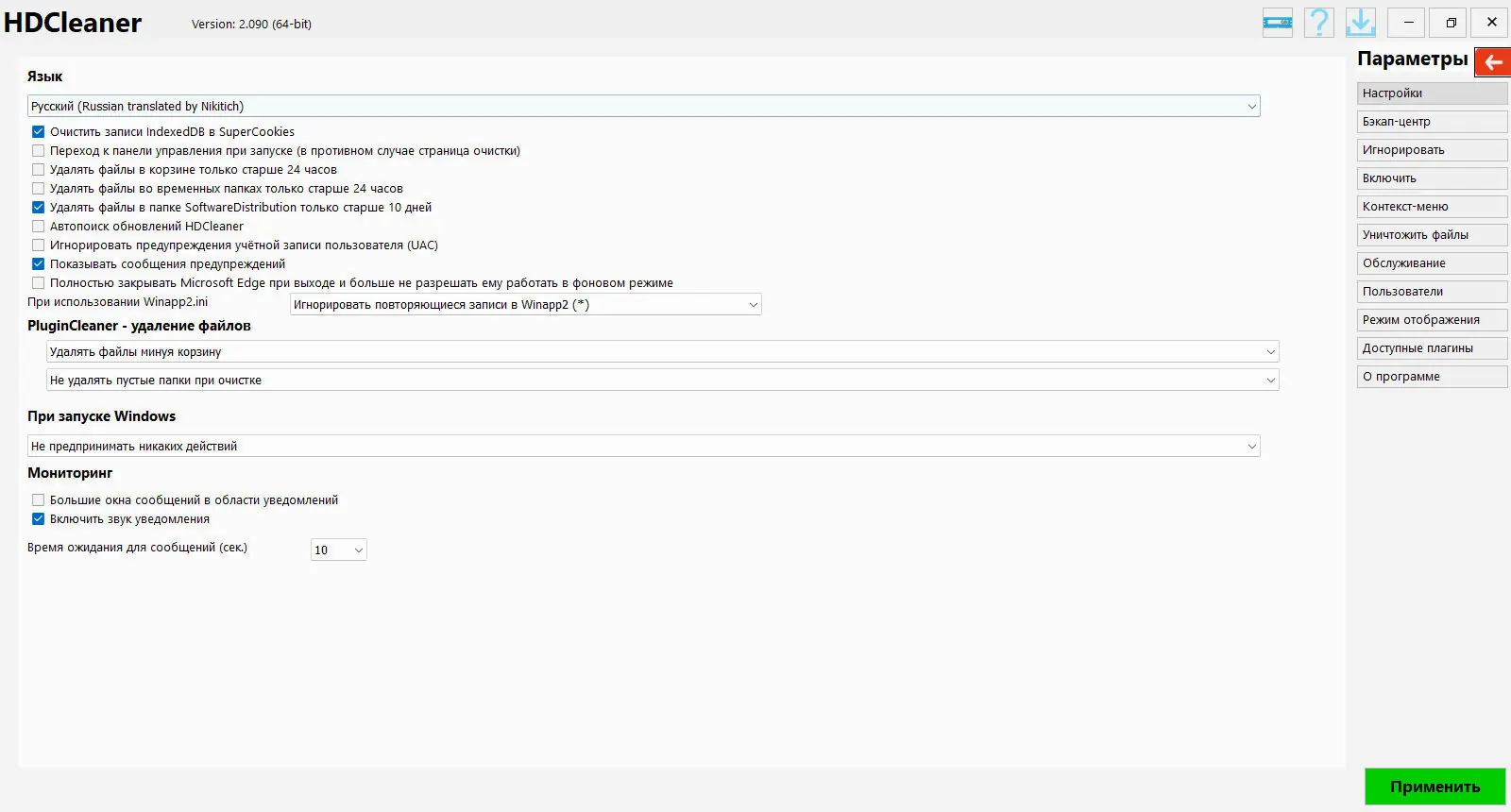1511x812 pixels.
Task: Toggle 'Игнорировать предупреждения учётной записи (UAC)'
Action: [38, 245]
